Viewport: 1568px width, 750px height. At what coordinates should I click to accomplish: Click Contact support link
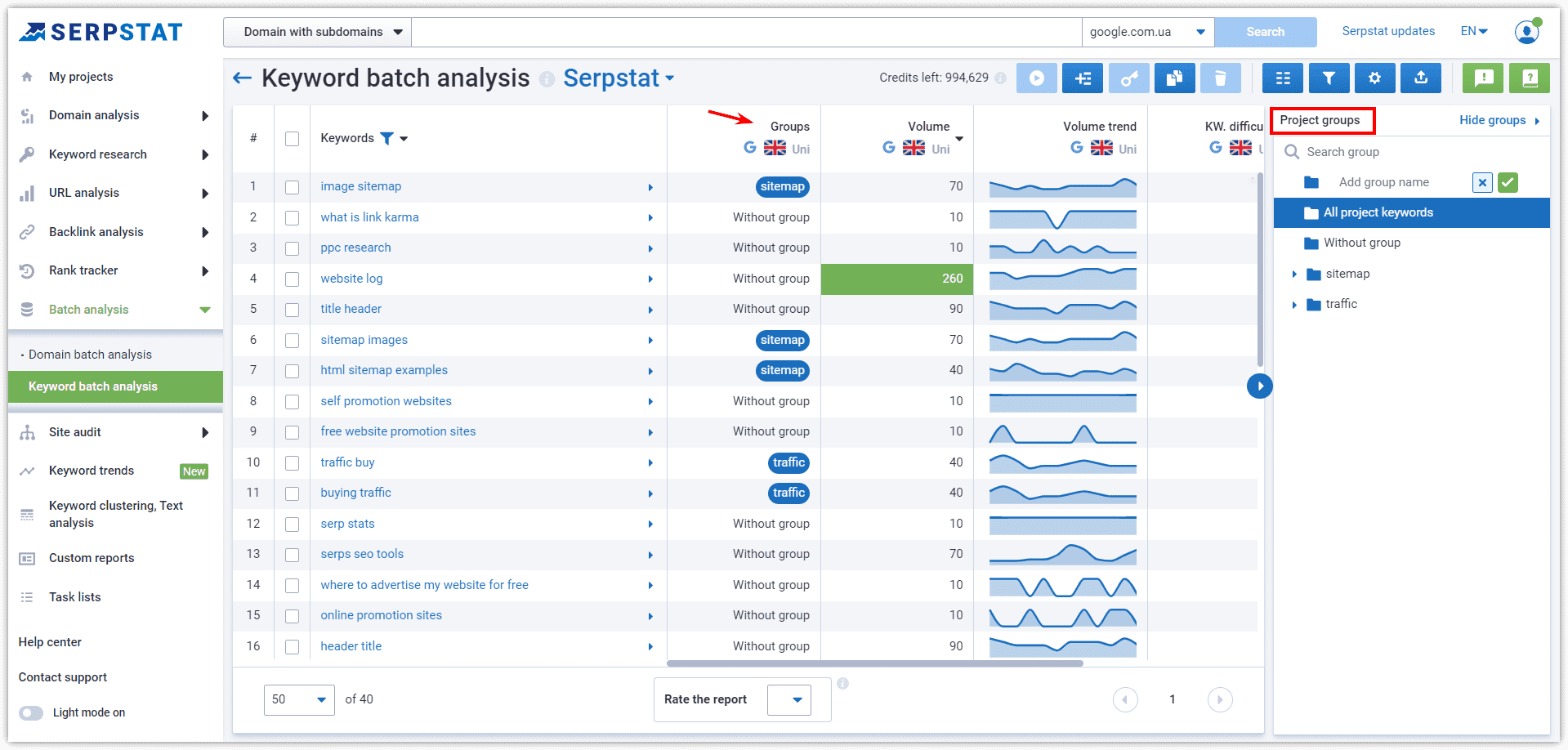click(x=63, y=677)
